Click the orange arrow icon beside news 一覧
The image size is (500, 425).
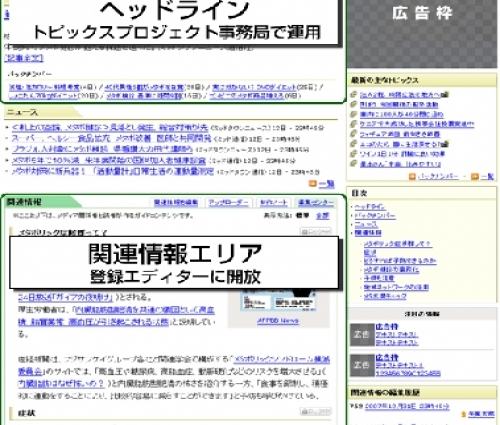coord(312,184)
